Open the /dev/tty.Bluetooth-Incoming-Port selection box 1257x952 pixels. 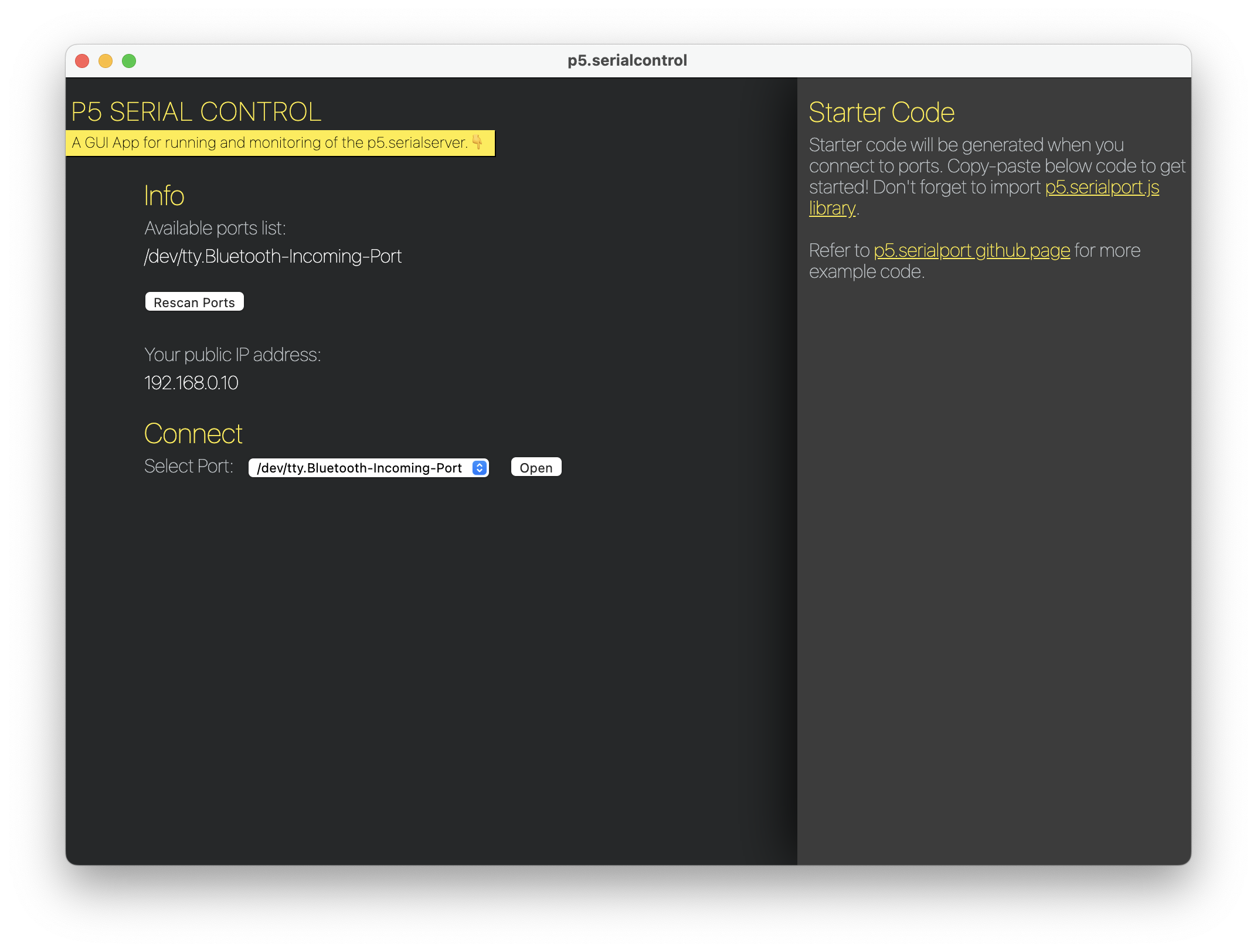(x=360, y=468)
